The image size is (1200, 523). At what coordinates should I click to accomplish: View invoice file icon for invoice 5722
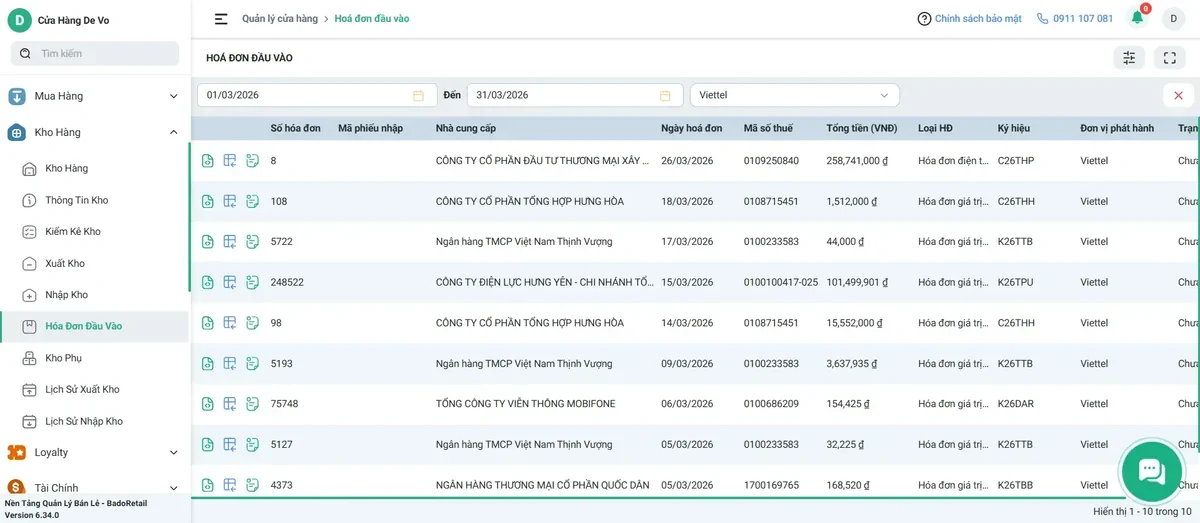click(x=207, y=242)
